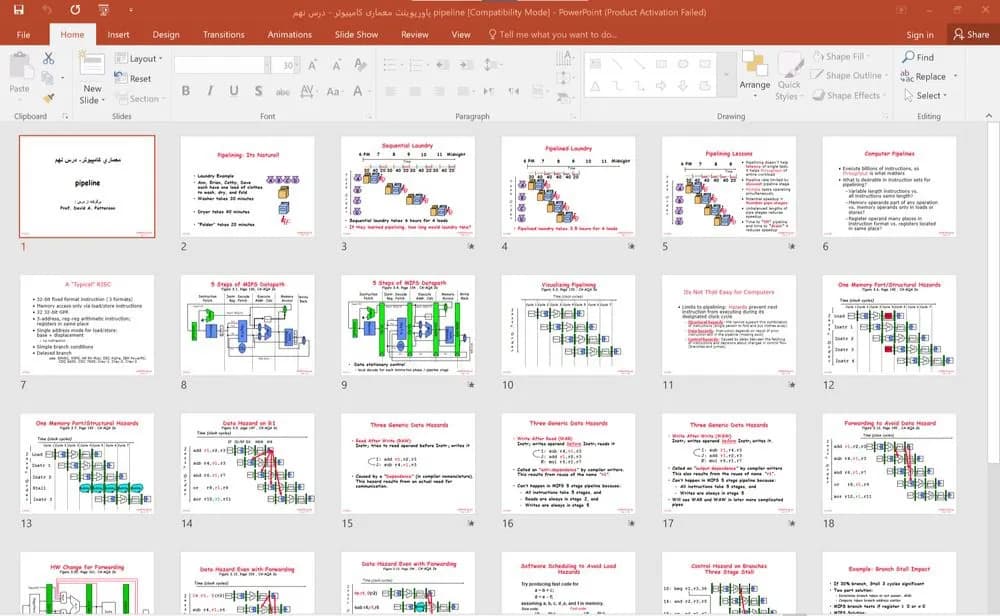Click the Save icon in title bar
The width and height of the screenshot is (1000, 616).
(18, 10)
